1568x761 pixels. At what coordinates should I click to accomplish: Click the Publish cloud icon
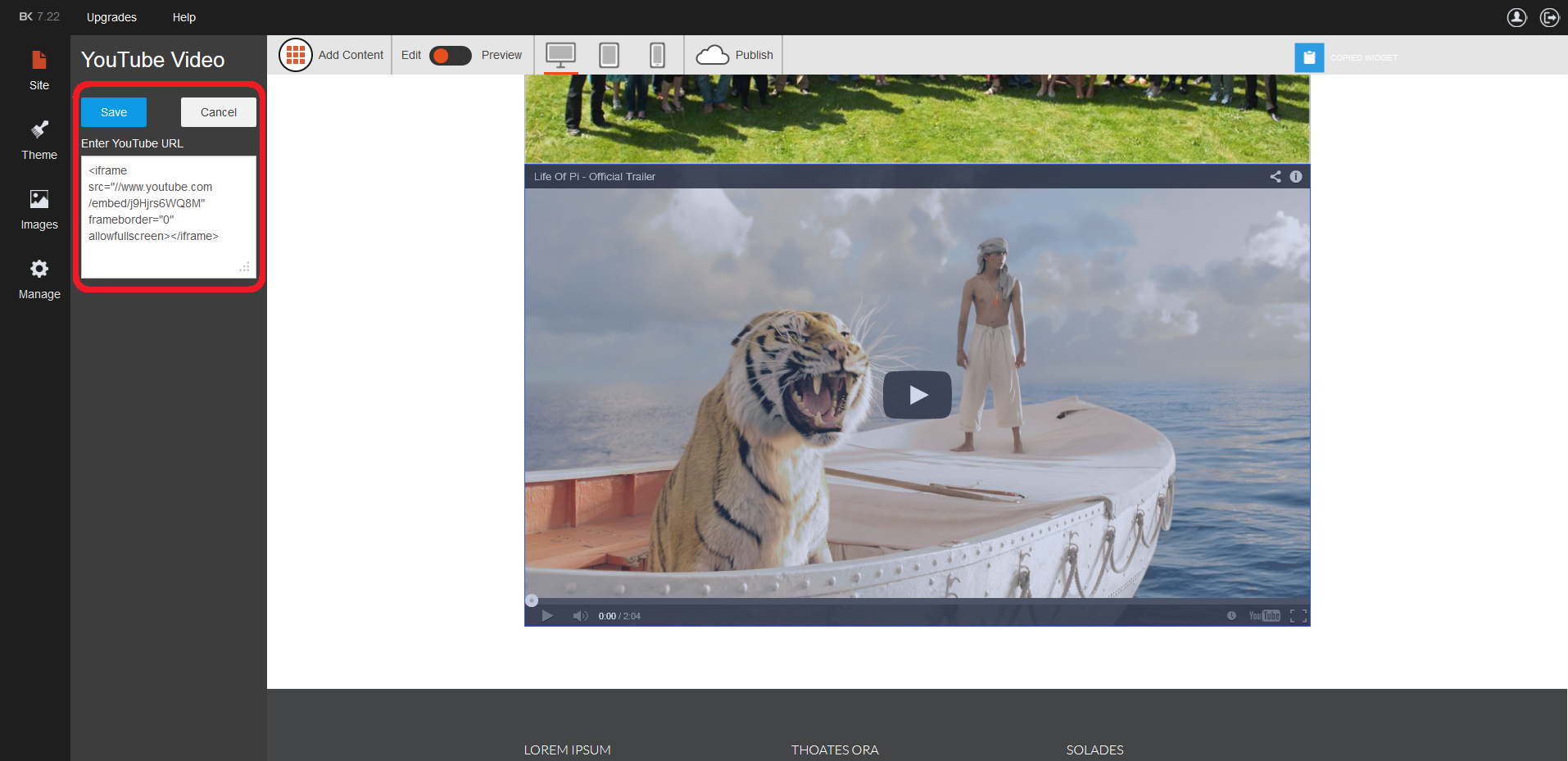coord(712,55)
